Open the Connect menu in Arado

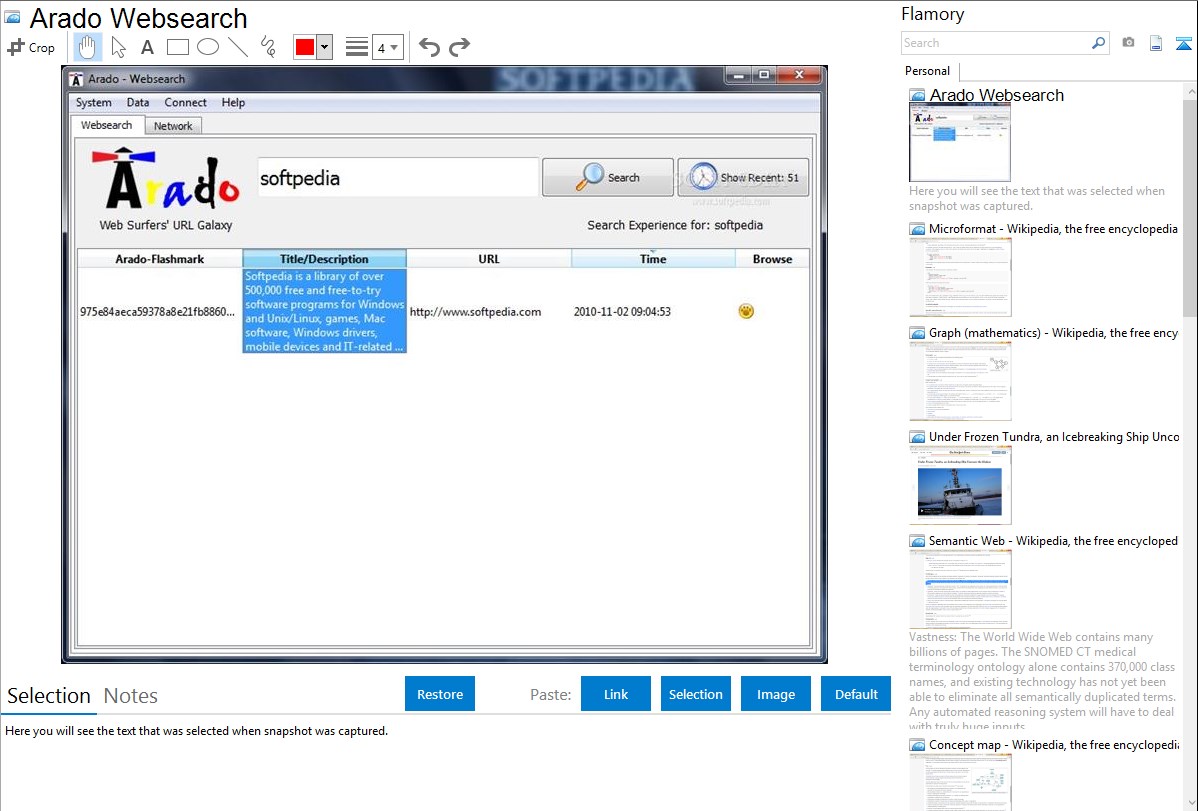pyautogui.click(x=185, y=102)
